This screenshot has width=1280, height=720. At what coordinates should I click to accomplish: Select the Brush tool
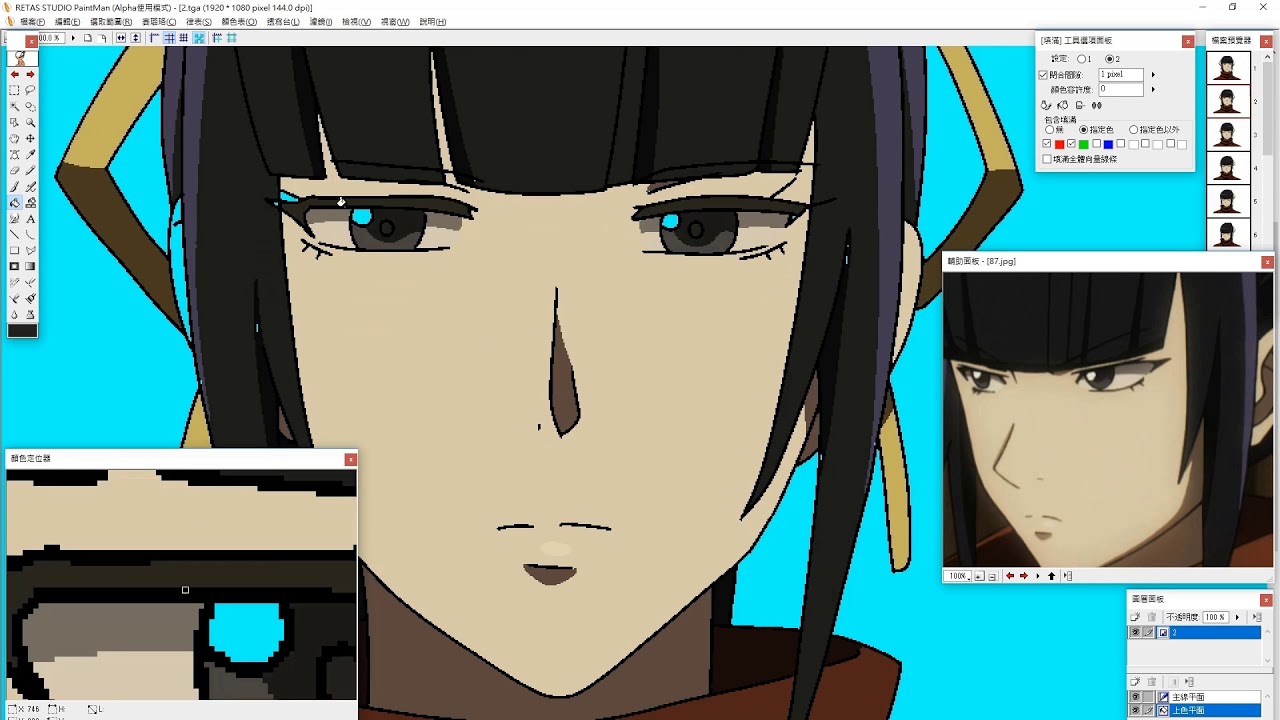(14, 187)
